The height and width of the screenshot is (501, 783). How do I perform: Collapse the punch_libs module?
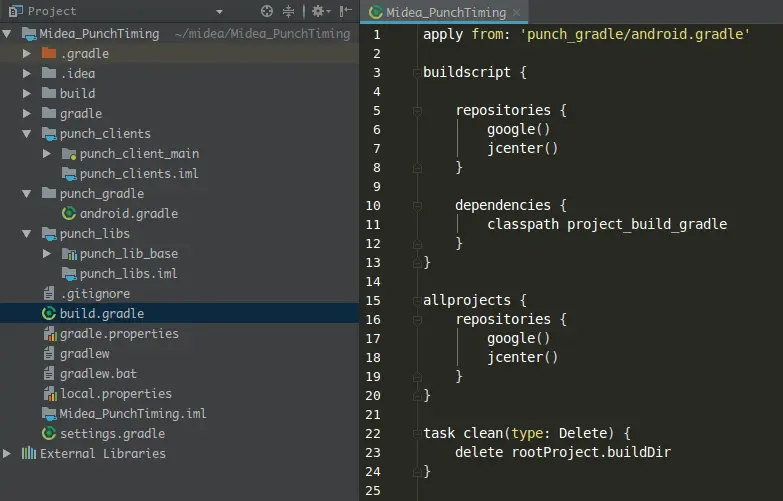point(27,234)
